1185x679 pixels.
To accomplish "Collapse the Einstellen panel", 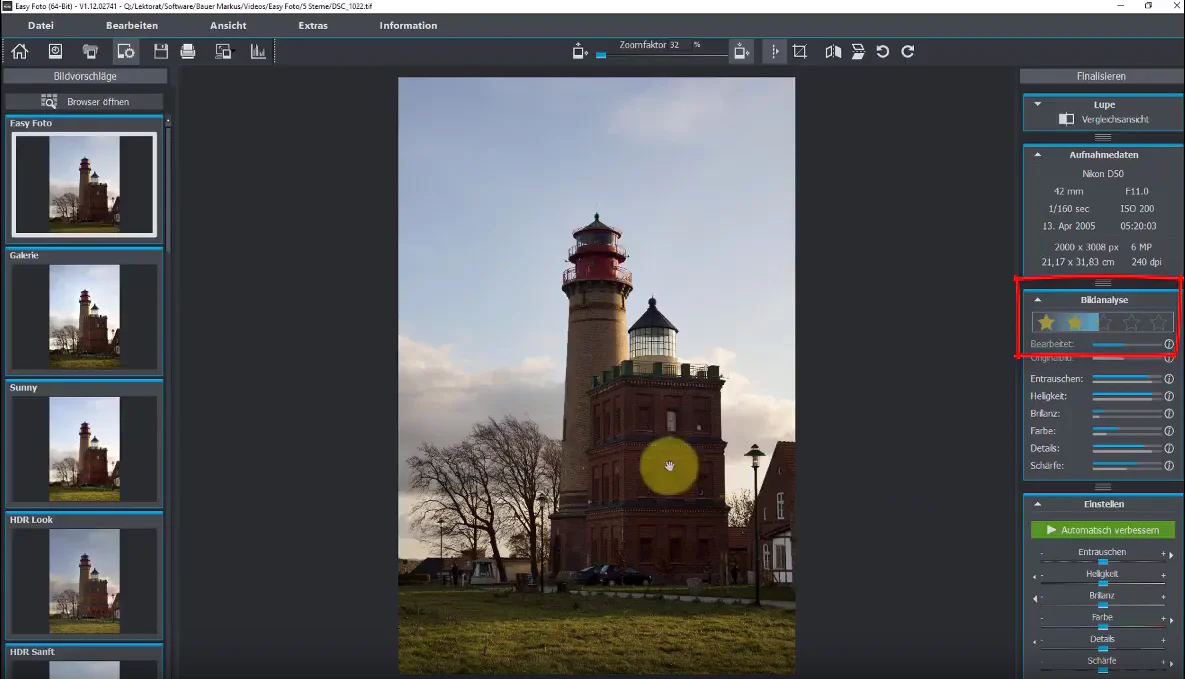I will [x=1038, y=504].
